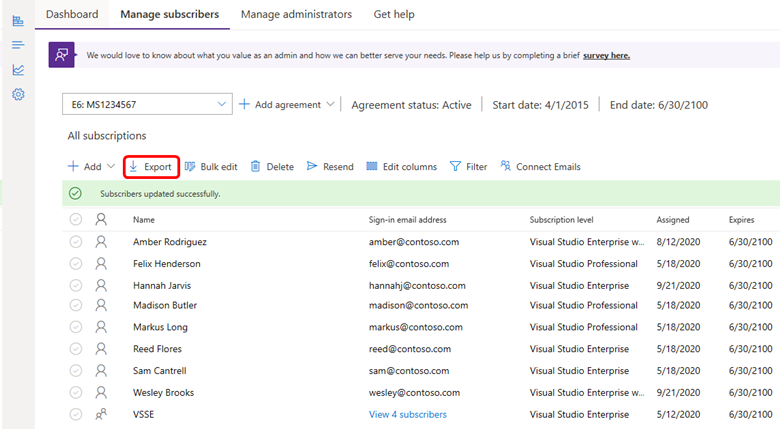The width and height of the screenshot is (780, 429).
Task: Expand the E6: MS1234567 agreement dropdown
Action: [221, 104]
